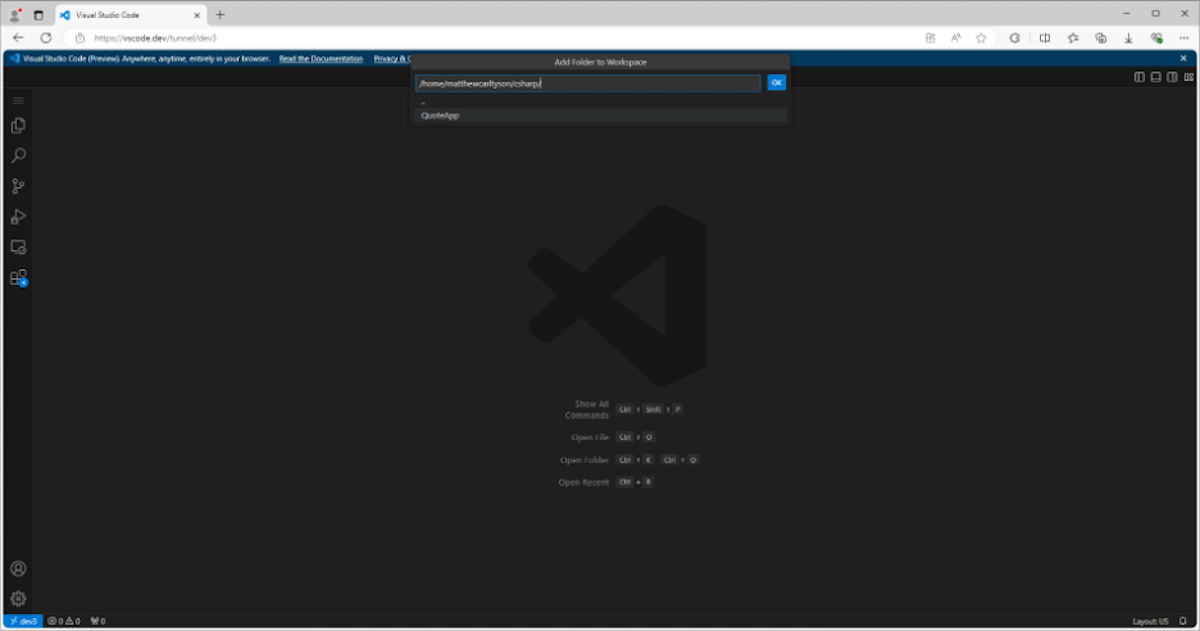This screenshot has width=1200, height=631.
Task: Open Run and Debug view
Action: point(18,217)
